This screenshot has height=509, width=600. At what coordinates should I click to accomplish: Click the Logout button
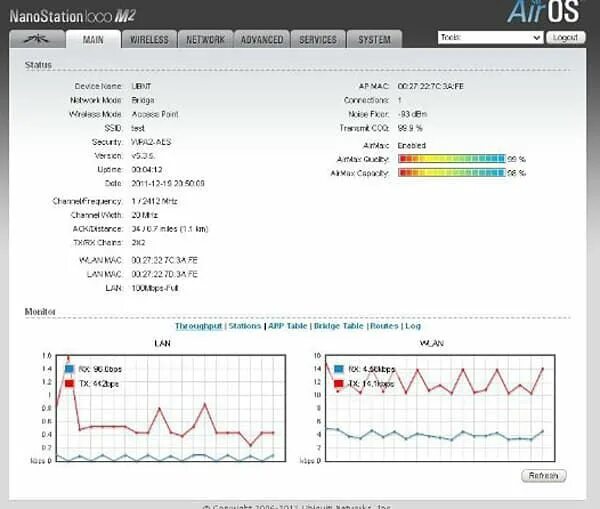coord(565,37)
